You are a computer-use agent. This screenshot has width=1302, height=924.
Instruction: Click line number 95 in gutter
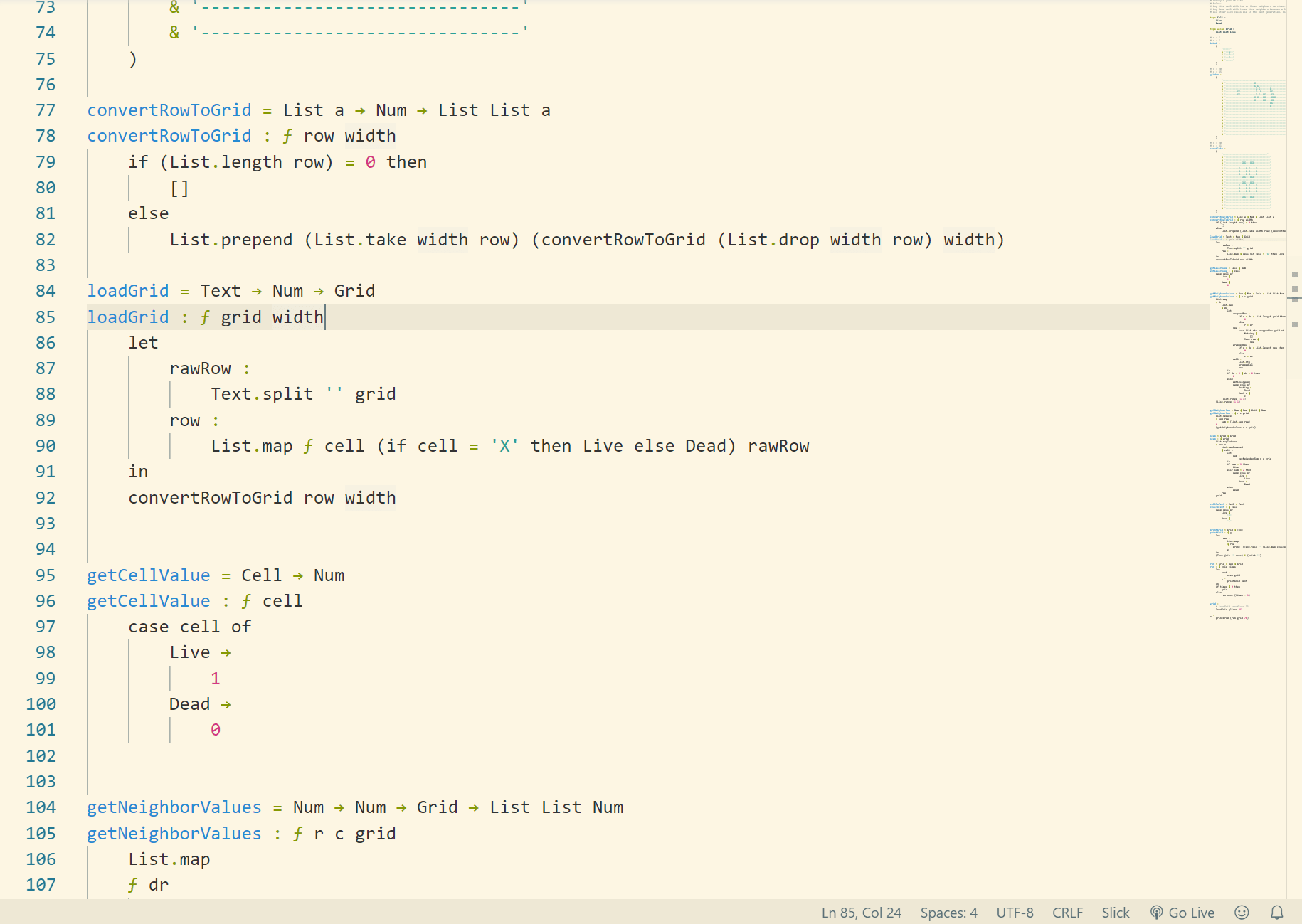pyautogui.click(x=46, y=575)
